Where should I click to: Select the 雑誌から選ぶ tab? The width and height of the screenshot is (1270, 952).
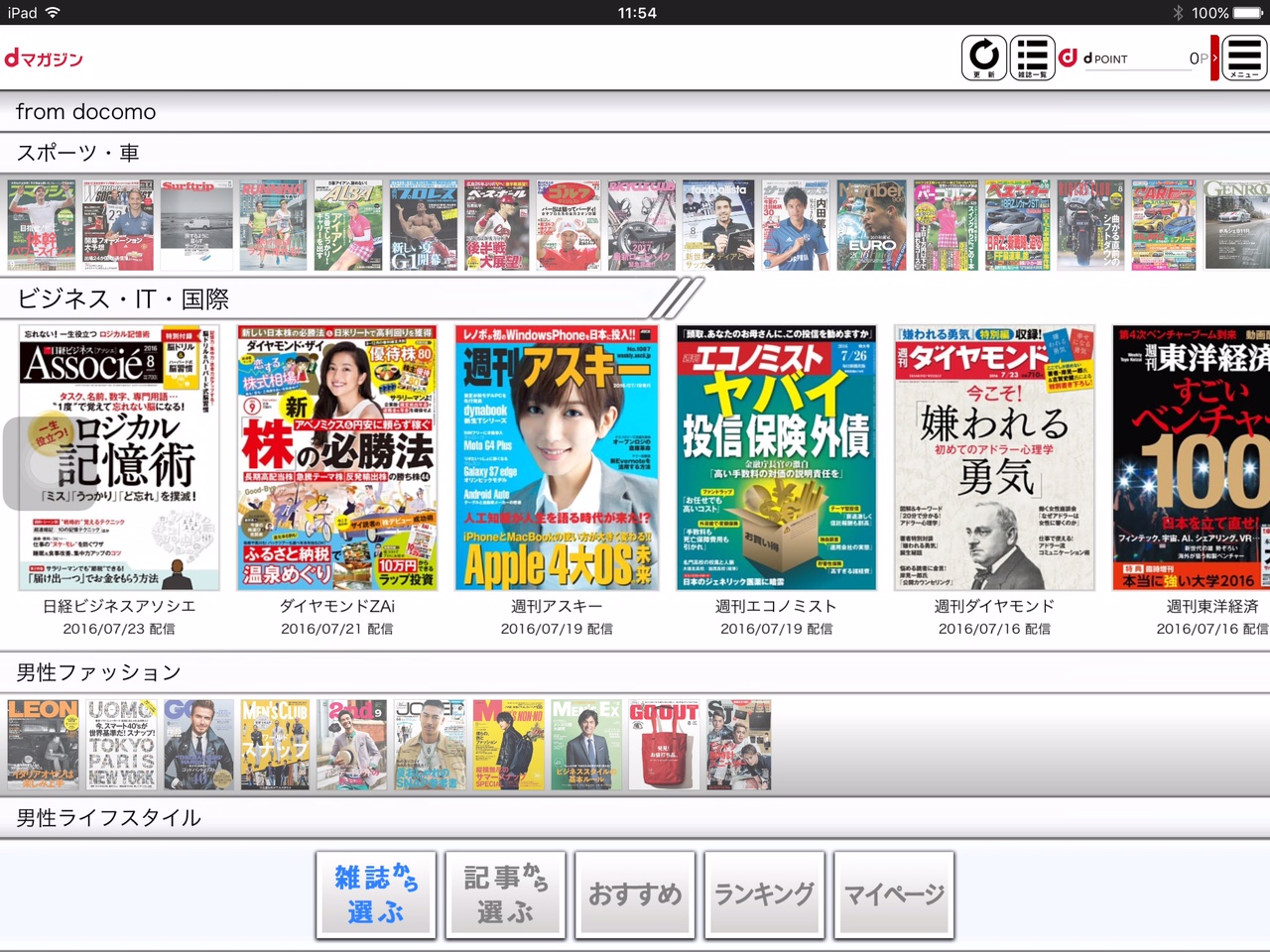(x=376, y=894)
